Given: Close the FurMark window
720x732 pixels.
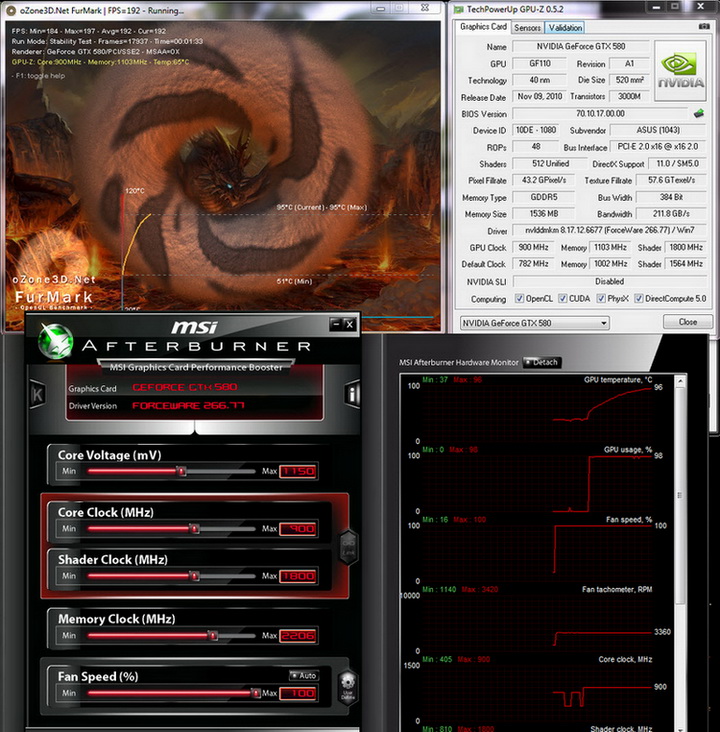Looking at the screenshot, I should 424,7.
